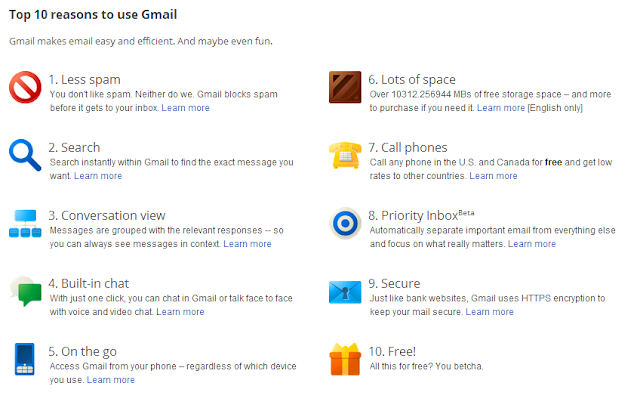Click the red no-spam prohibition icon

point(25,87)
